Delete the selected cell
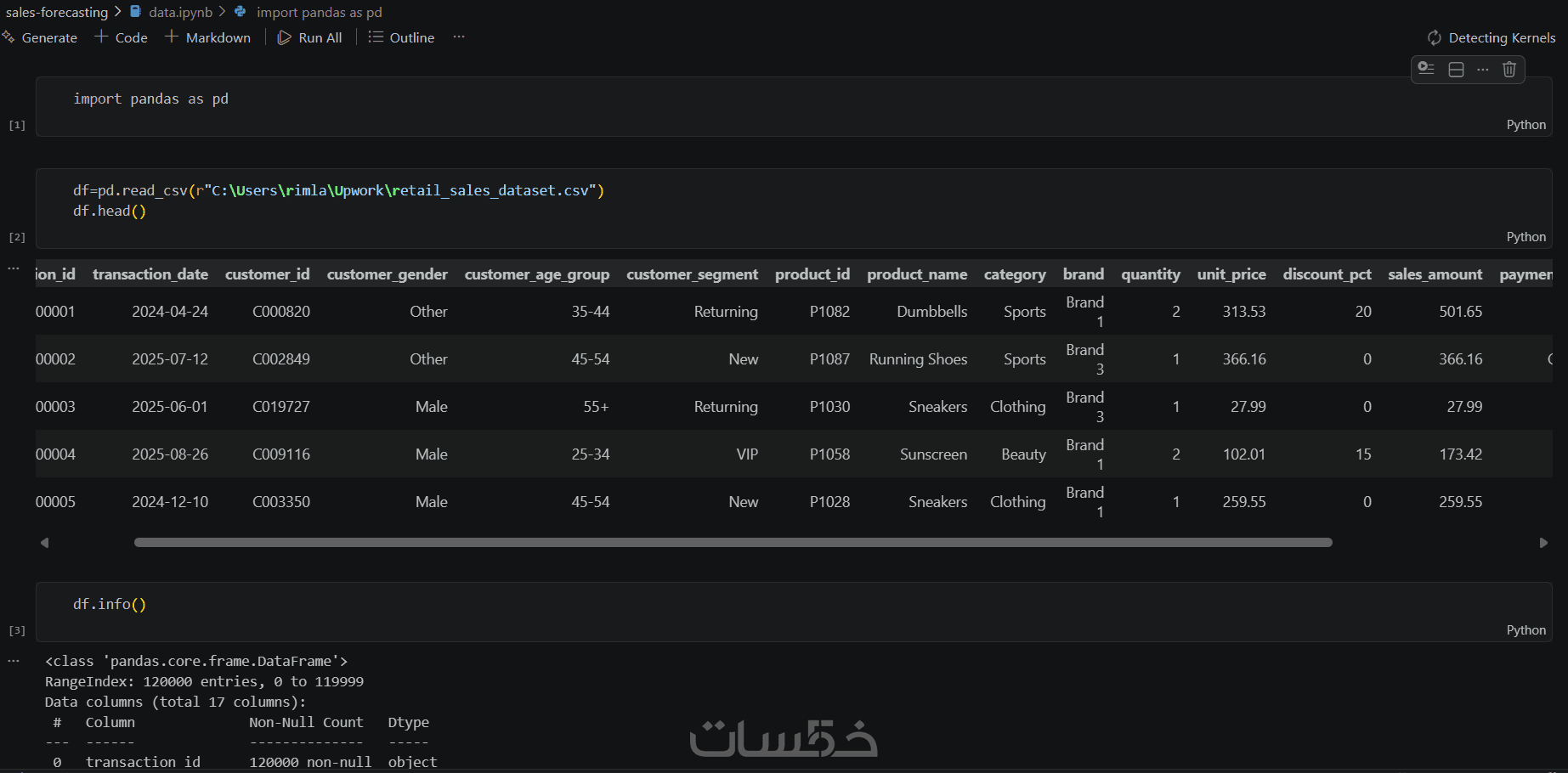The image size is (1568, 773). 1509,69
